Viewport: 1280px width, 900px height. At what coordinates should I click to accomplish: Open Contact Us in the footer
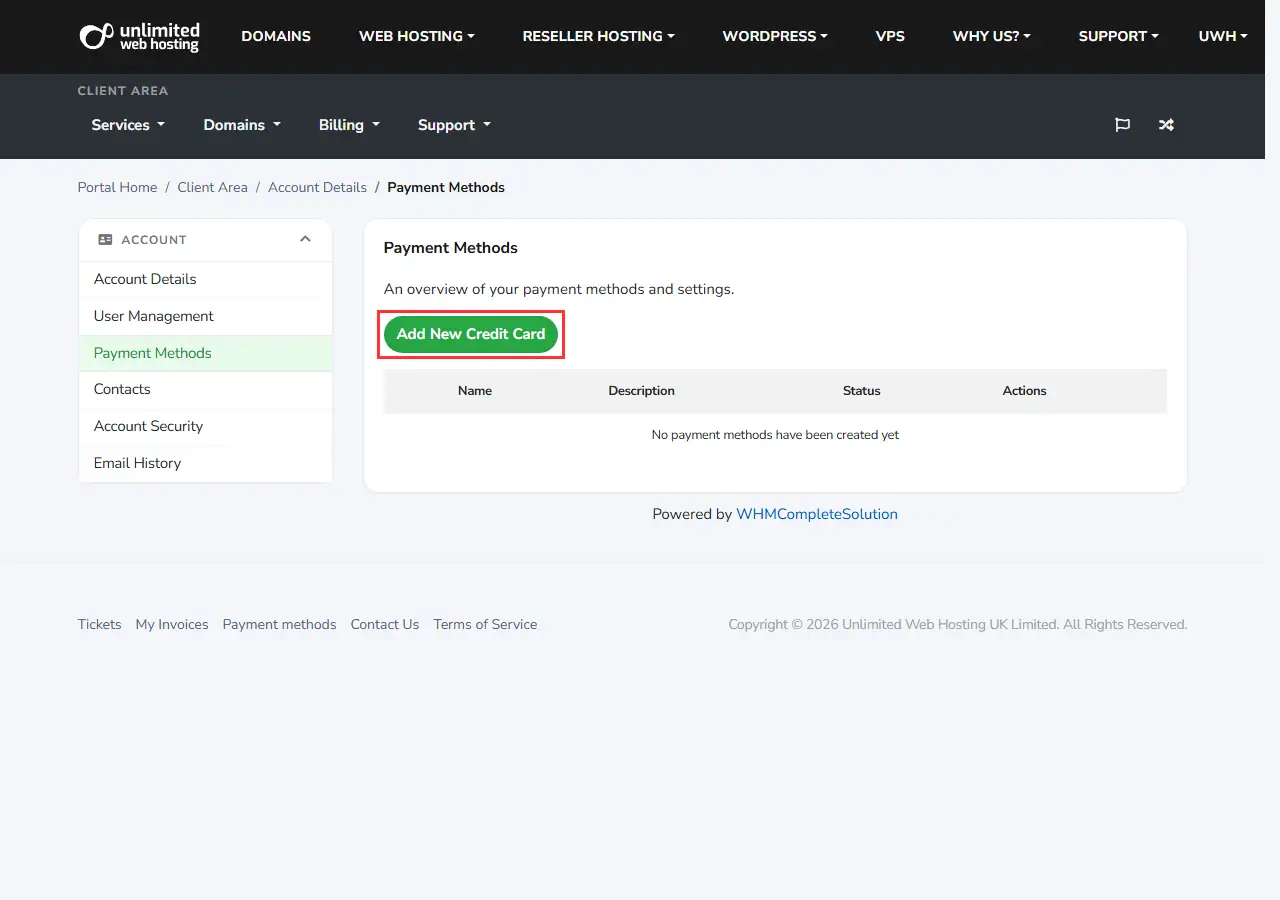click(x=385, y=624)
